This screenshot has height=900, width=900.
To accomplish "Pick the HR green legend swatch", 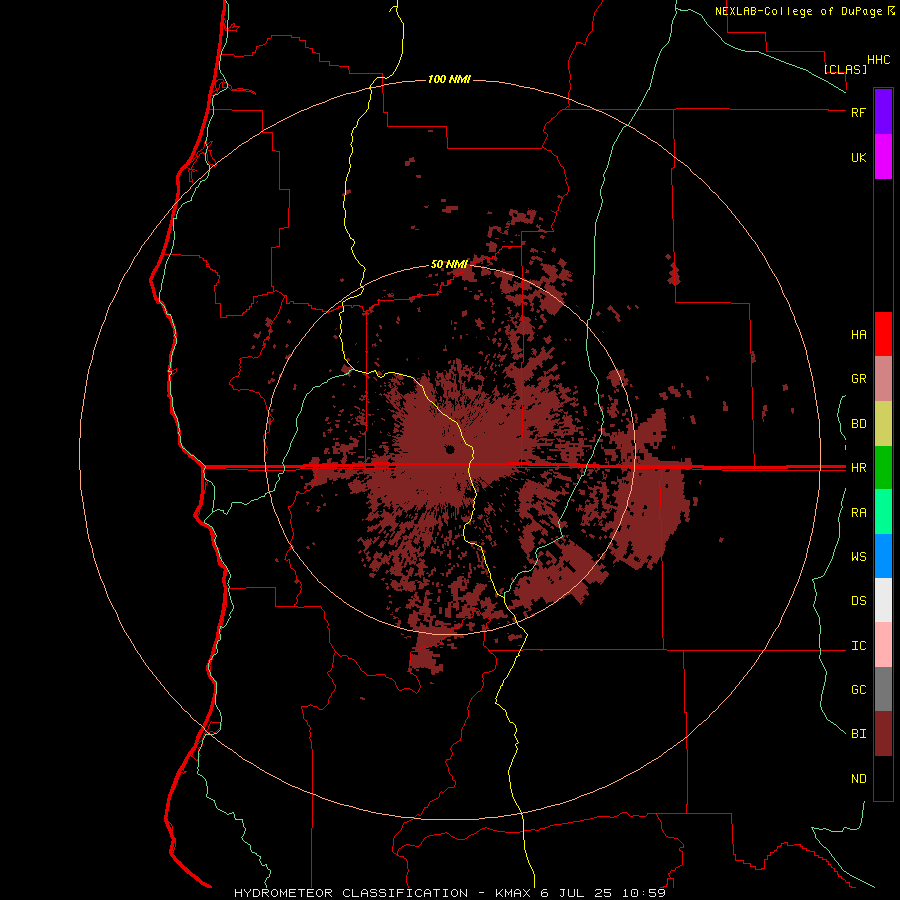I will 883,467.
